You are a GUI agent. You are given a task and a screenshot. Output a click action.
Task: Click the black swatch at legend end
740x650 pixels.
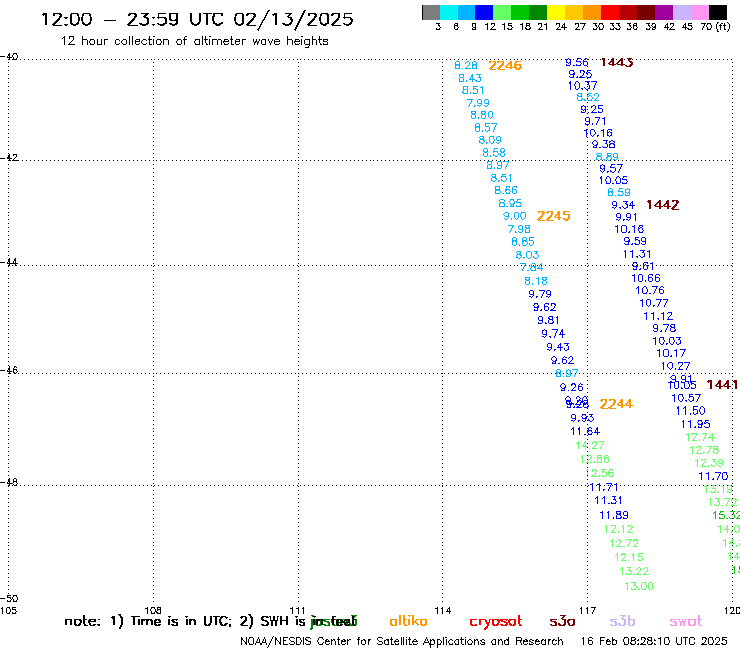pos(718,12)
